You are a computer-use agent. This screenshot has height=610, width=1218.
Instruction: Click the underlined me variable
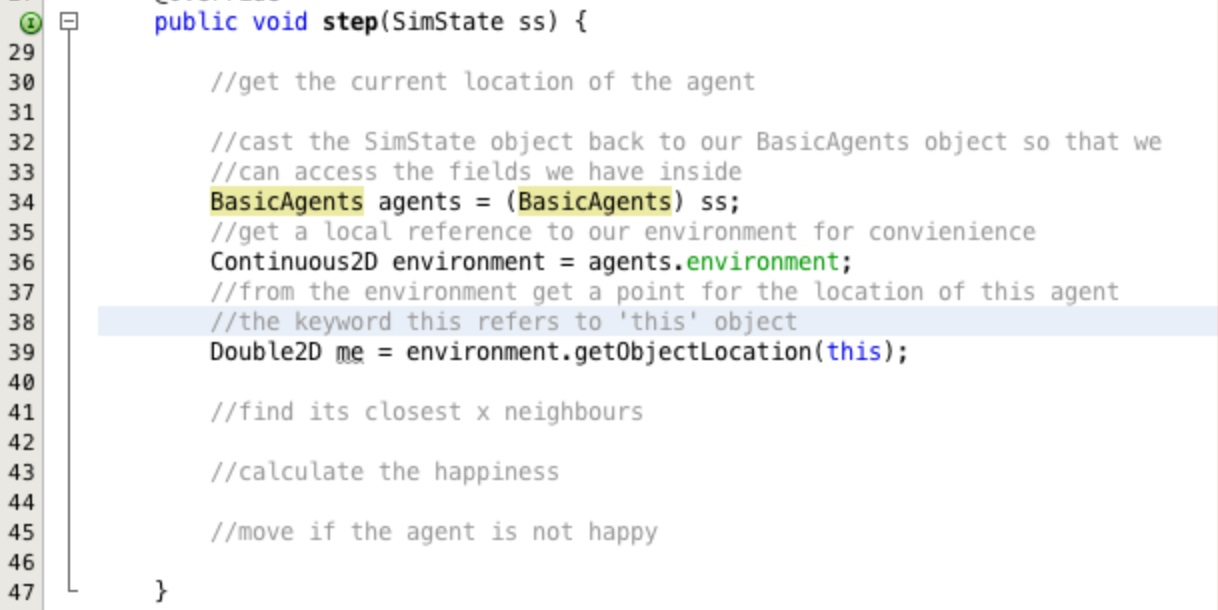(x=350, y=352)
